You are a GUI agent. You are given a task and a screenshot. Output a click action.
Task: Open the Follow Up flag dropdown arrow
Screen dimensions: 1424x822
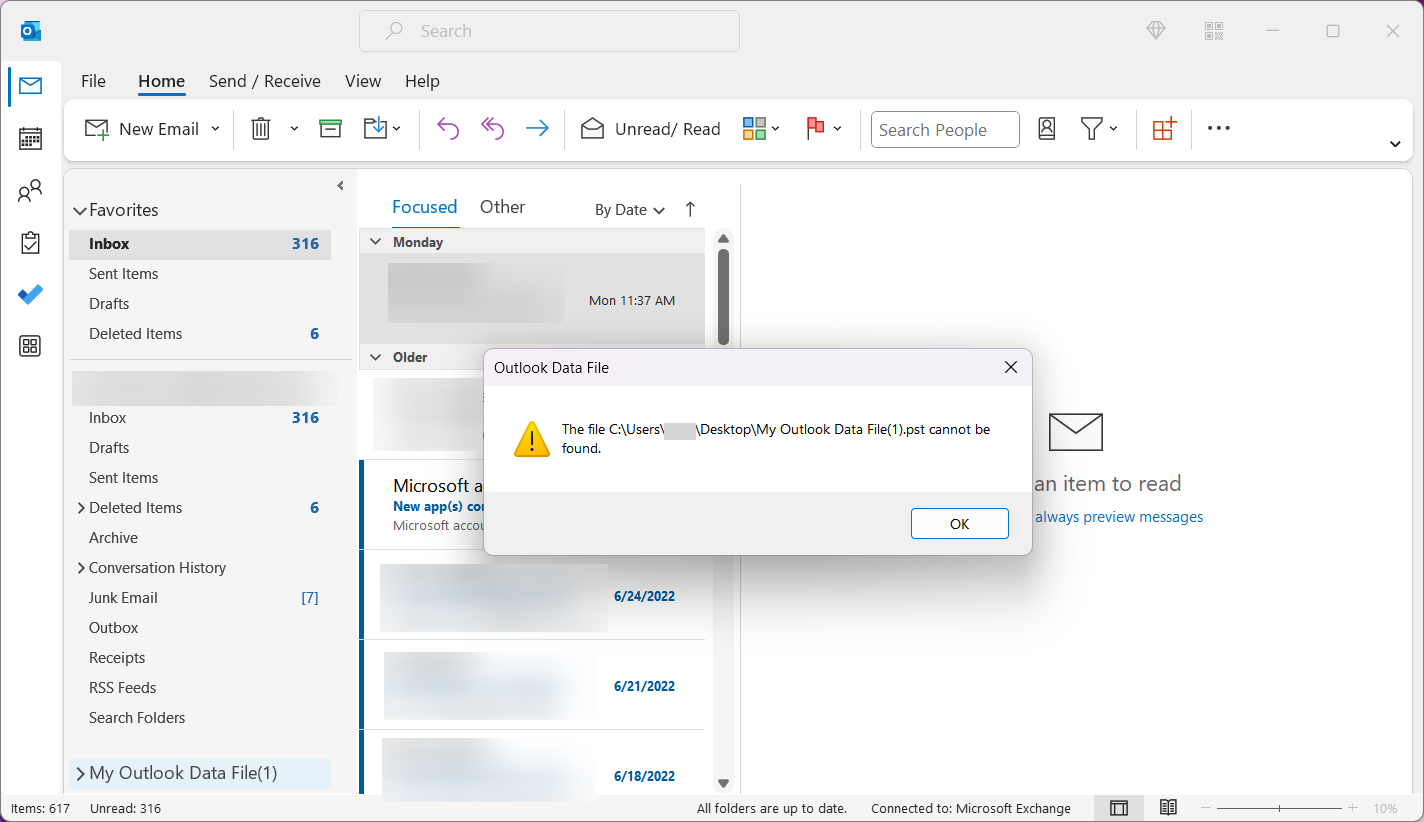coord(837,129)
